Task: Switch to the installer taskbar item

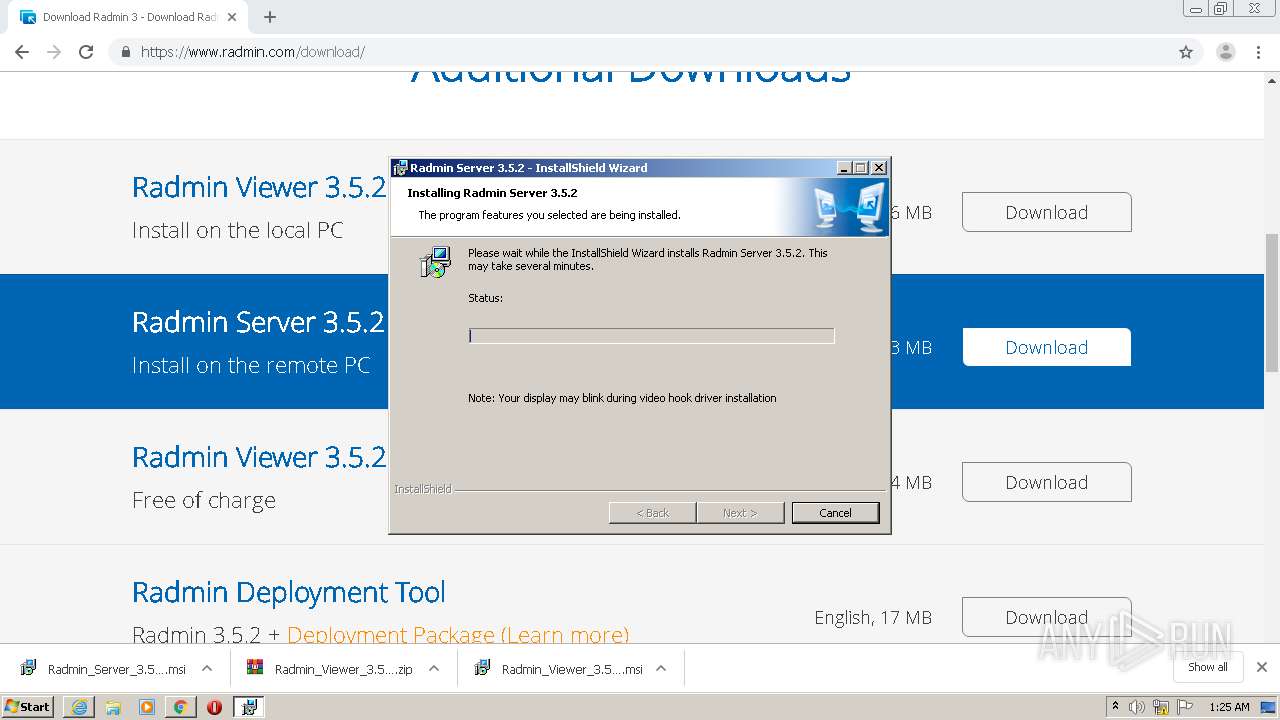Action: (249, 707)
